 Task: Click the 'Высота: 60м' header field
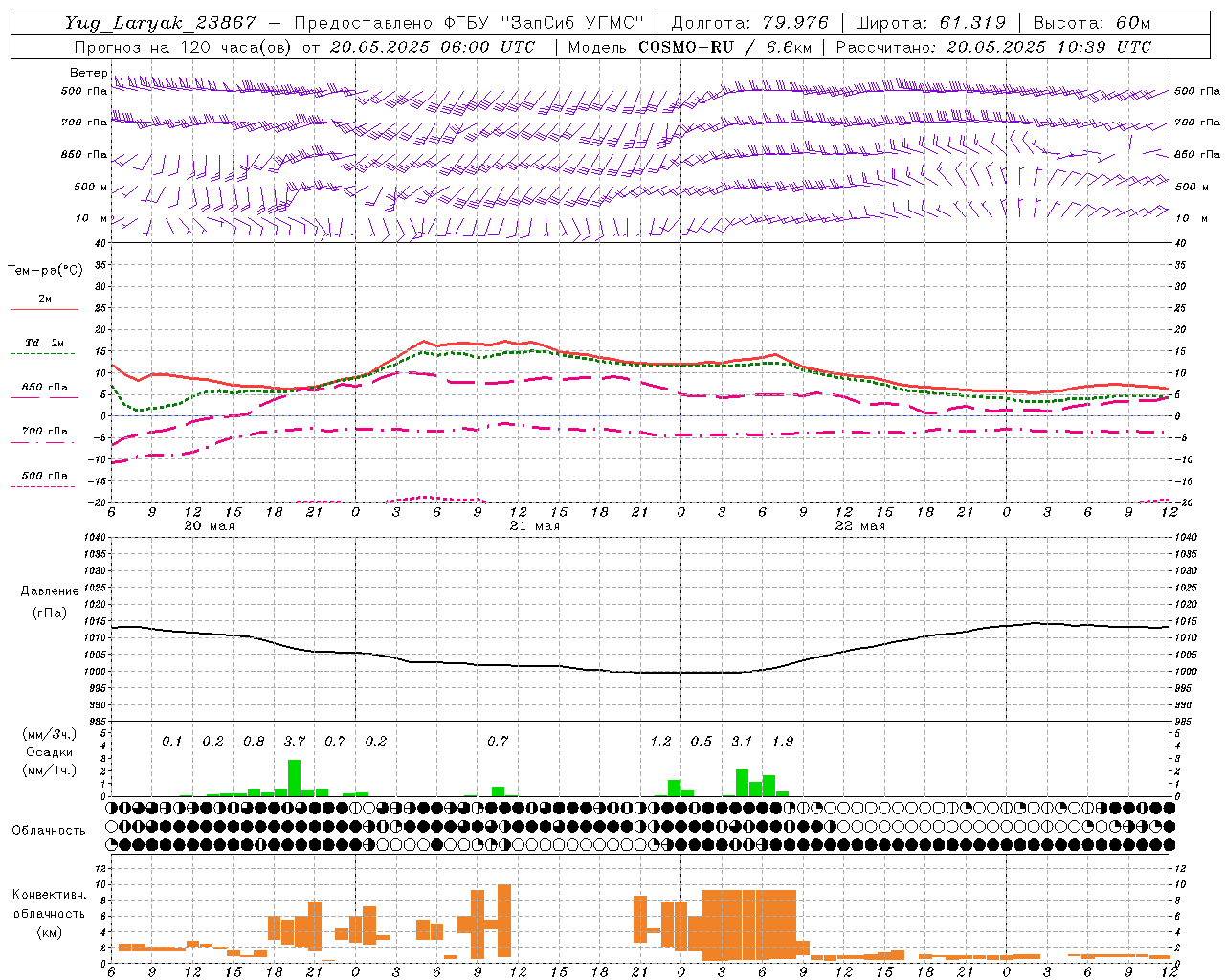click(x=1092, y=23)
